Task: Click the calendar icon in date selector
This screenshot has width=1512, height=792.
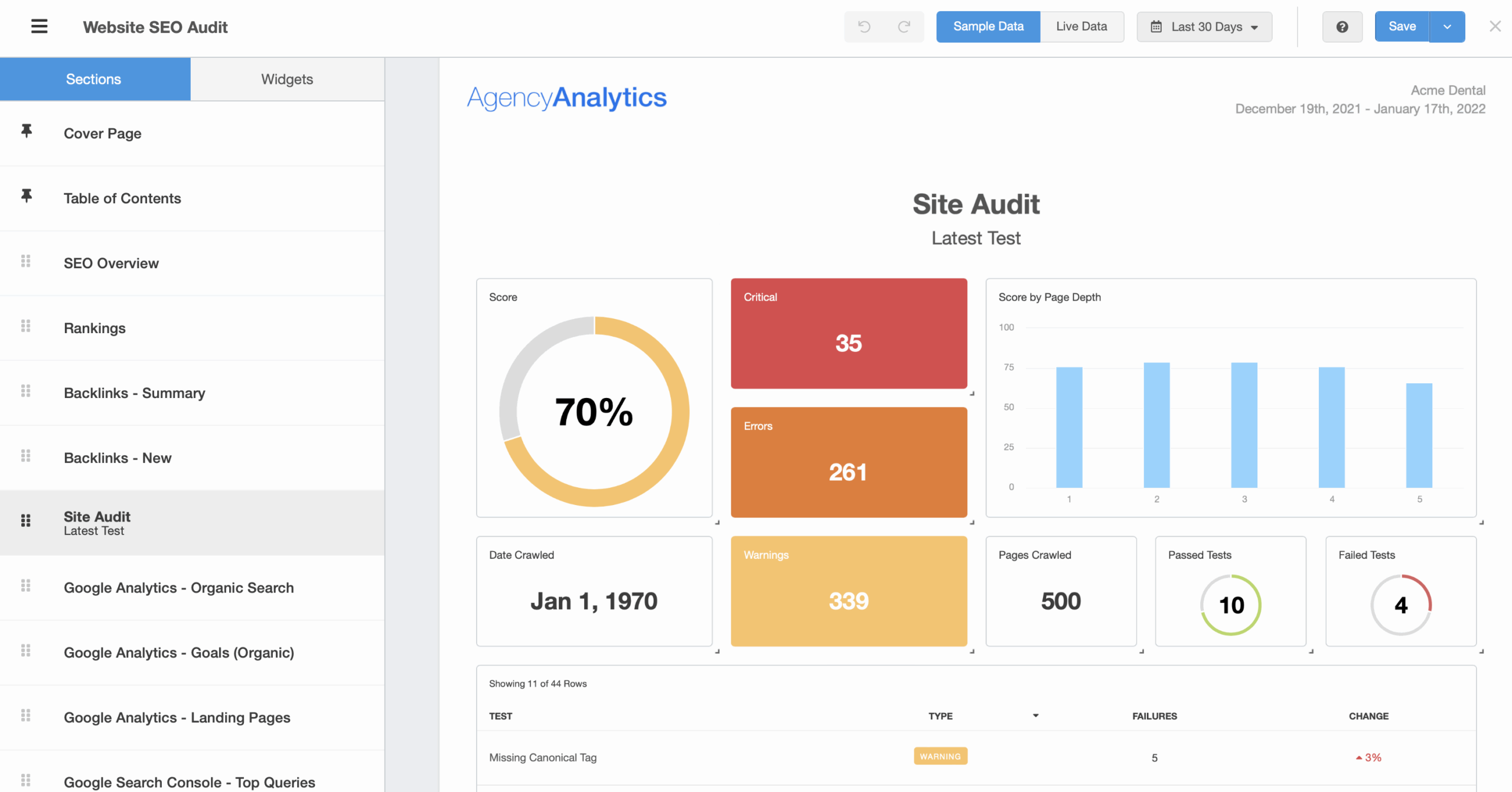Action: coord(1156,27)
